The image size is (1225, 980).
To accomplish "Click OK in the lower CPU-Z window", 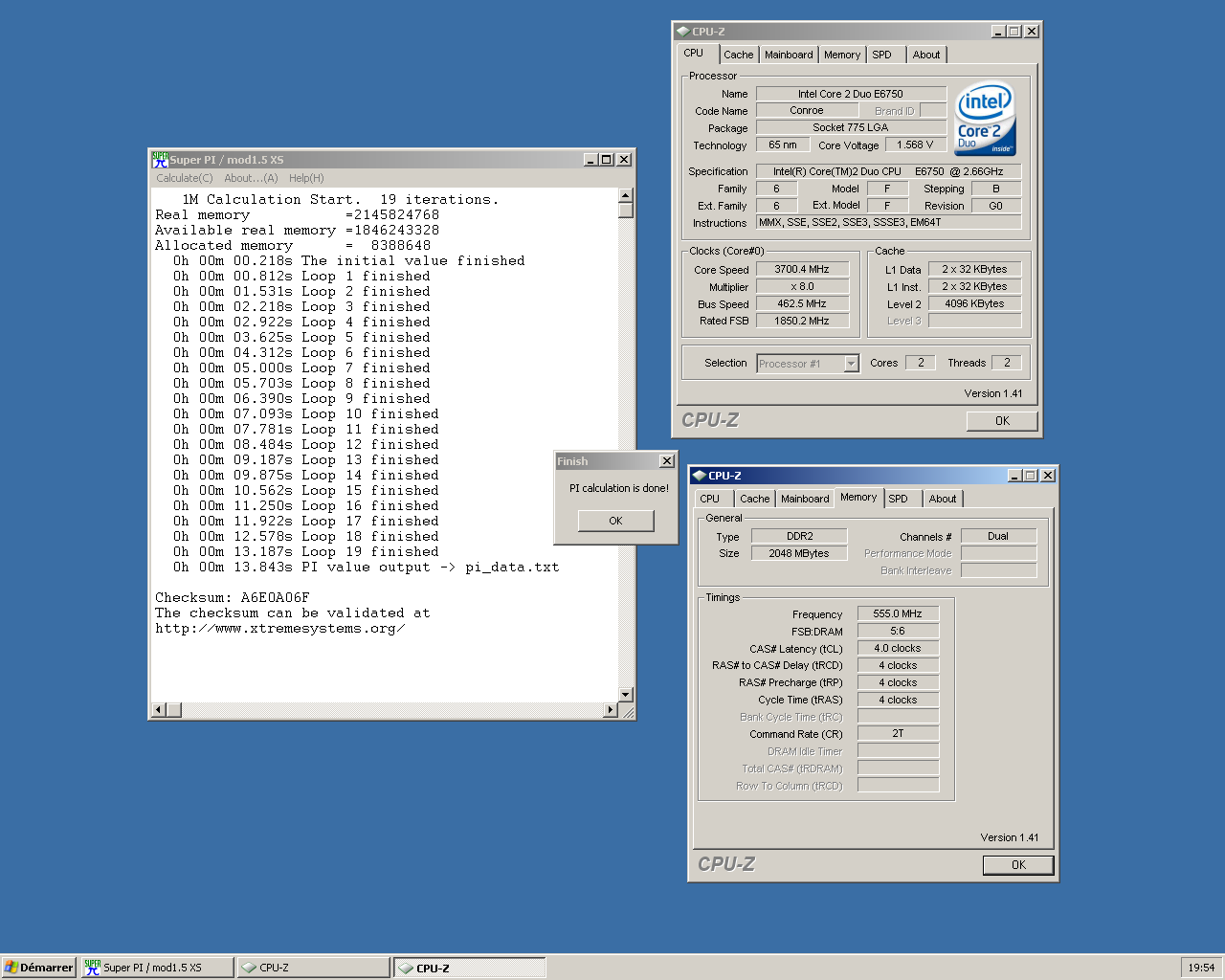I will pyautogui.click(x=1018, y=865).
